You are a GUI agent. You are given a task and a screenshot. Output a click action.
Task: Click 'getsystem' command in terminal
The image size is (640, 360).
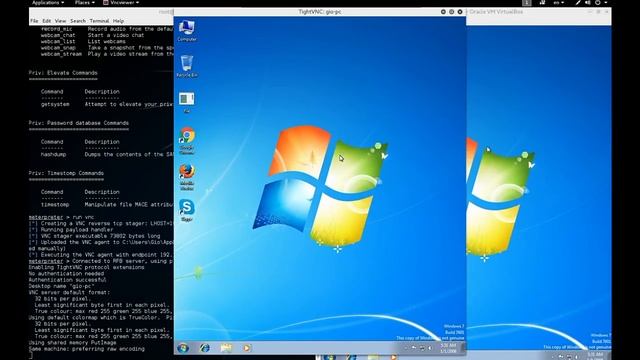55,104
